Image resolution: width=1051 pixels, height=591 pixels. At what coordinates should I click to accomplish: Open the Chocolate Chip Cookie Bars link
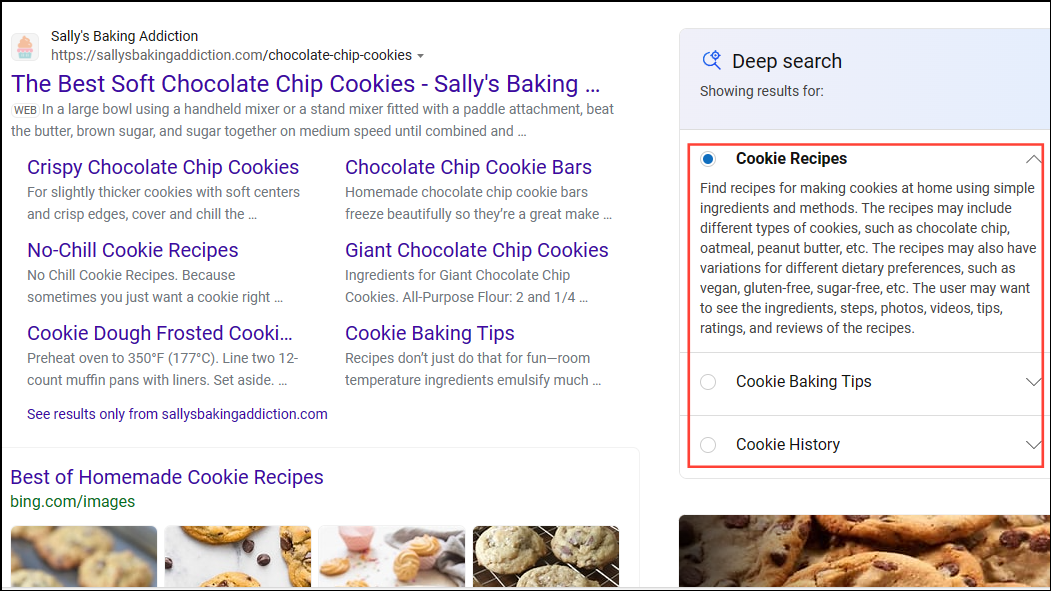[468, 167]
